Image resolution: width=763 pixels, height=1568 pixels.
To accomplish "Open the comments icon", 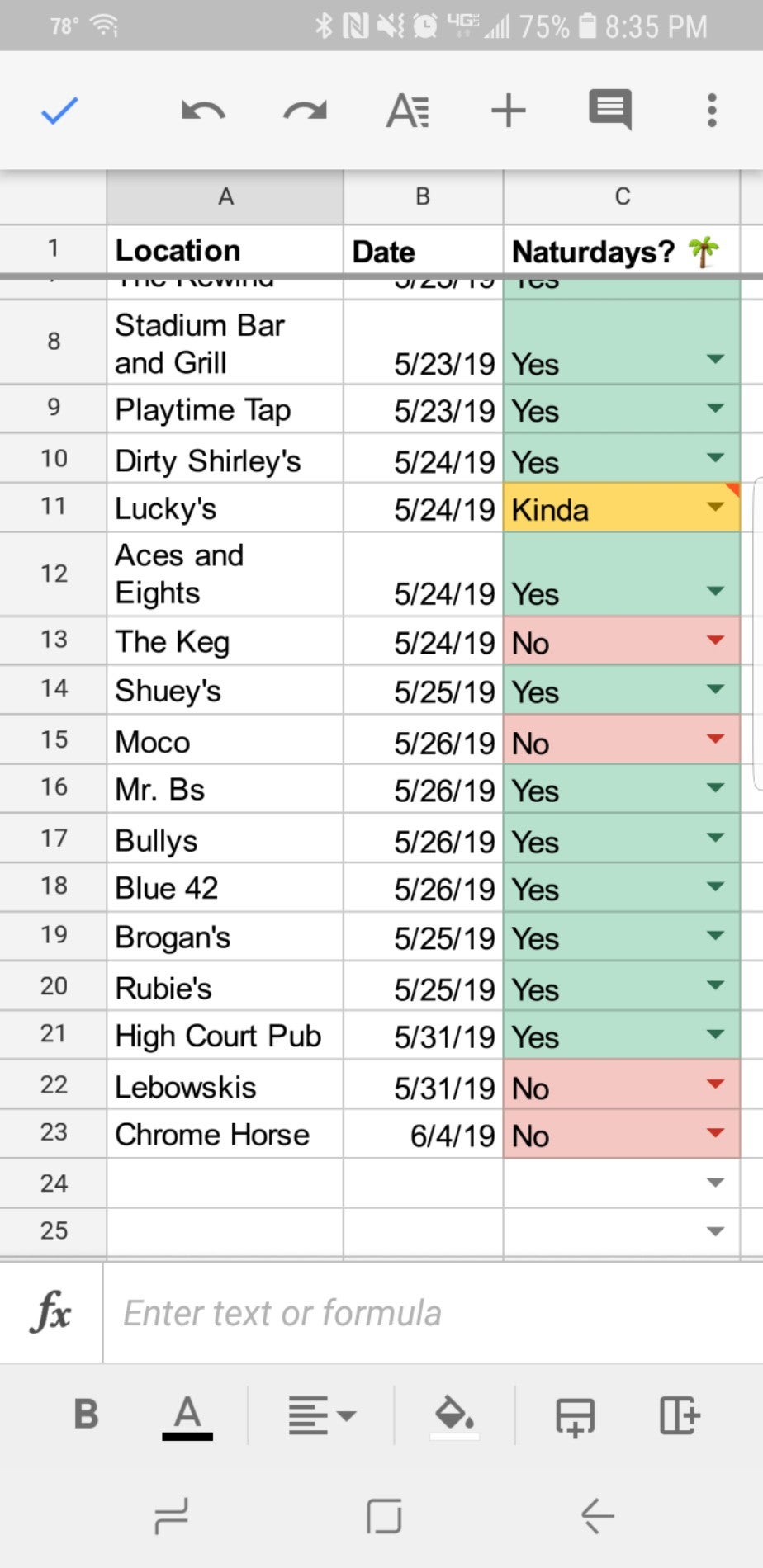I will tap(610, 109).
